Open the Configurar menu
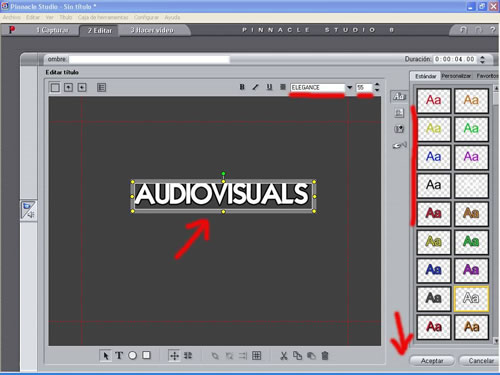Image resolution: width=500 pixels, height=375 pixels. click(146, 17)
